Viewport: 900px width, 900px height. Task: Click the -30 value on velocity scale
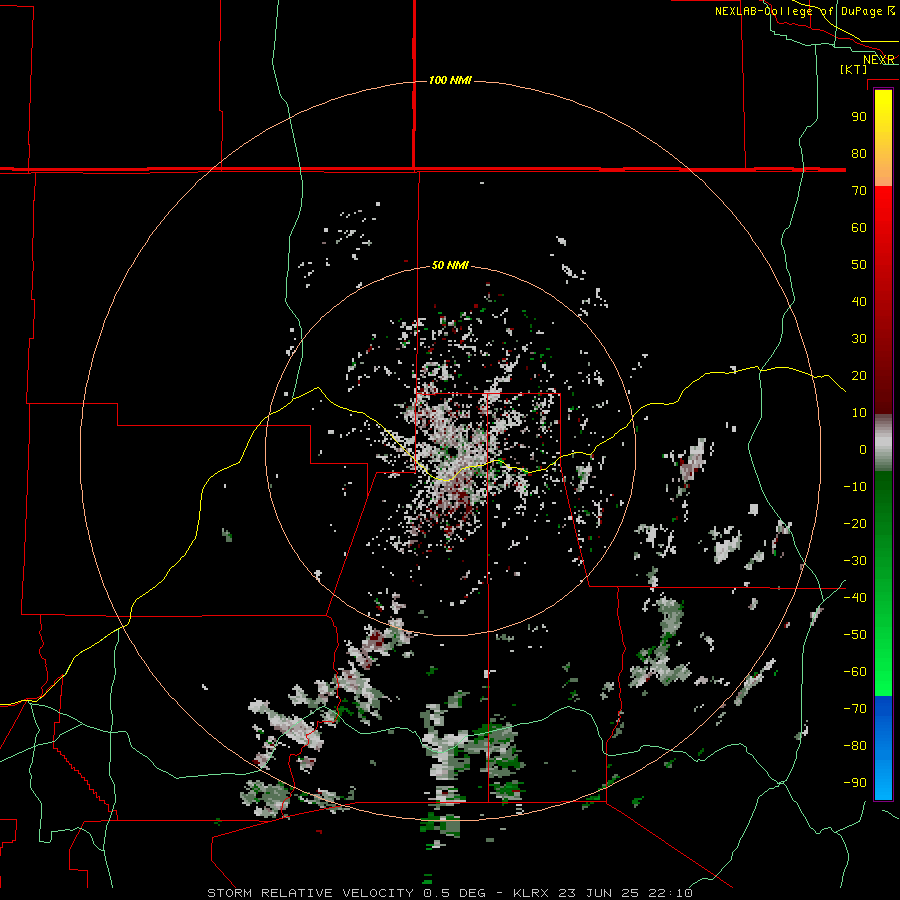tap(855, 561)
